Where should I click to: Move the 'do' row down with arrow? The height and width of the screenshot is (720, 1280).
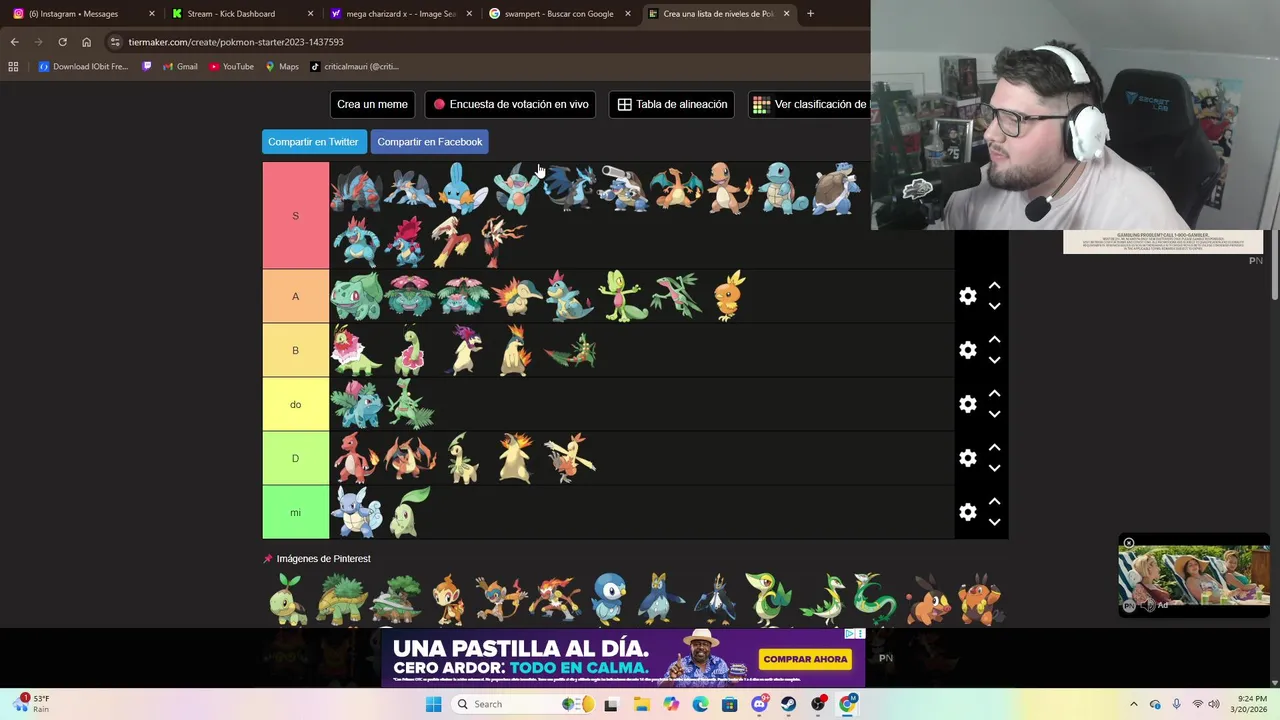pyautogui.click(x=994, y=414)
